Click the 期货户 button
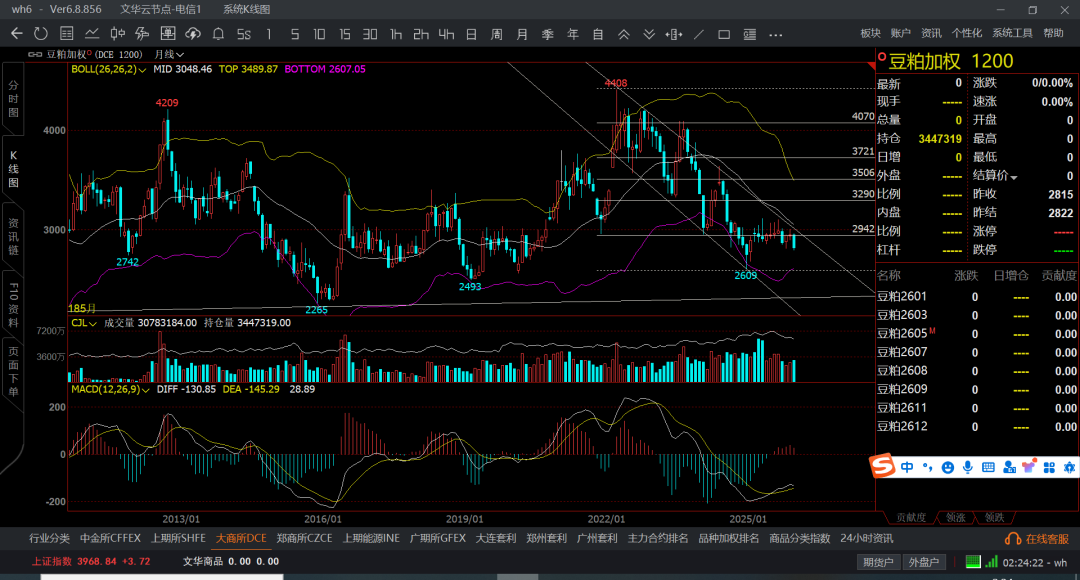The height and width of the screenshot is (580, 1080). tap(878, 562)
